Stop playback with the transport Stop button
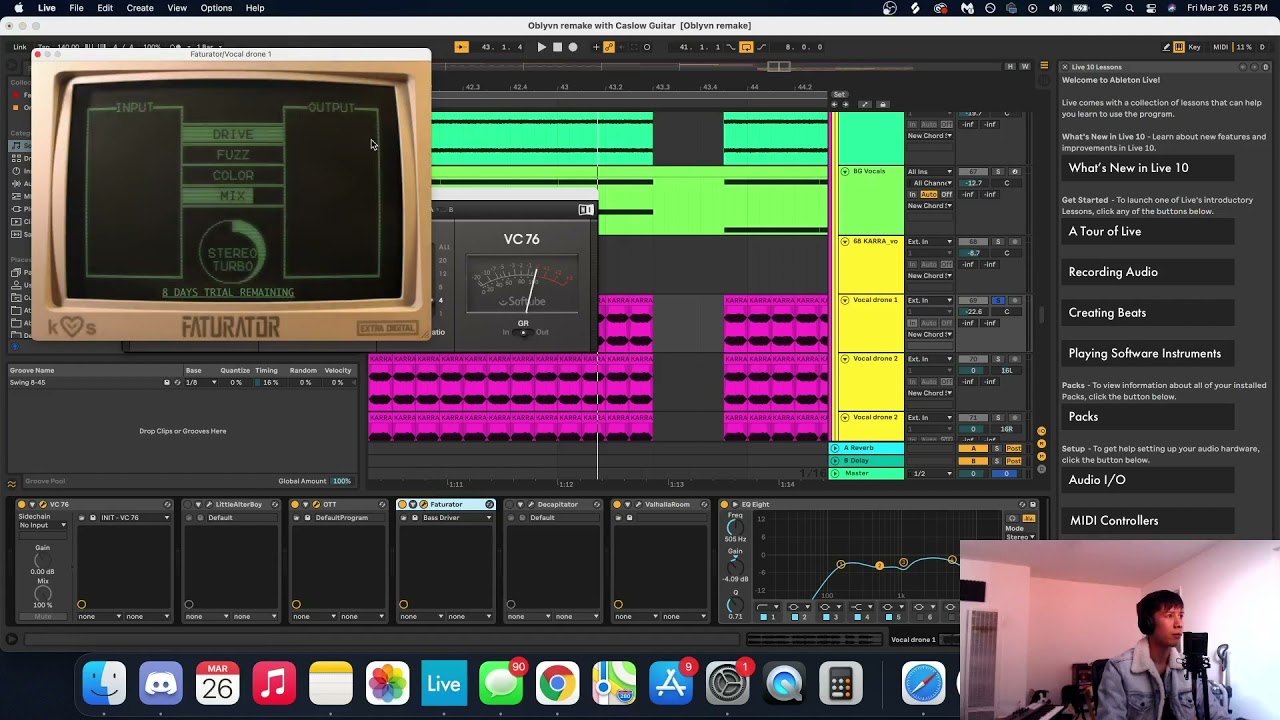This screenshot has height=720, width=1280. point(557,47)
